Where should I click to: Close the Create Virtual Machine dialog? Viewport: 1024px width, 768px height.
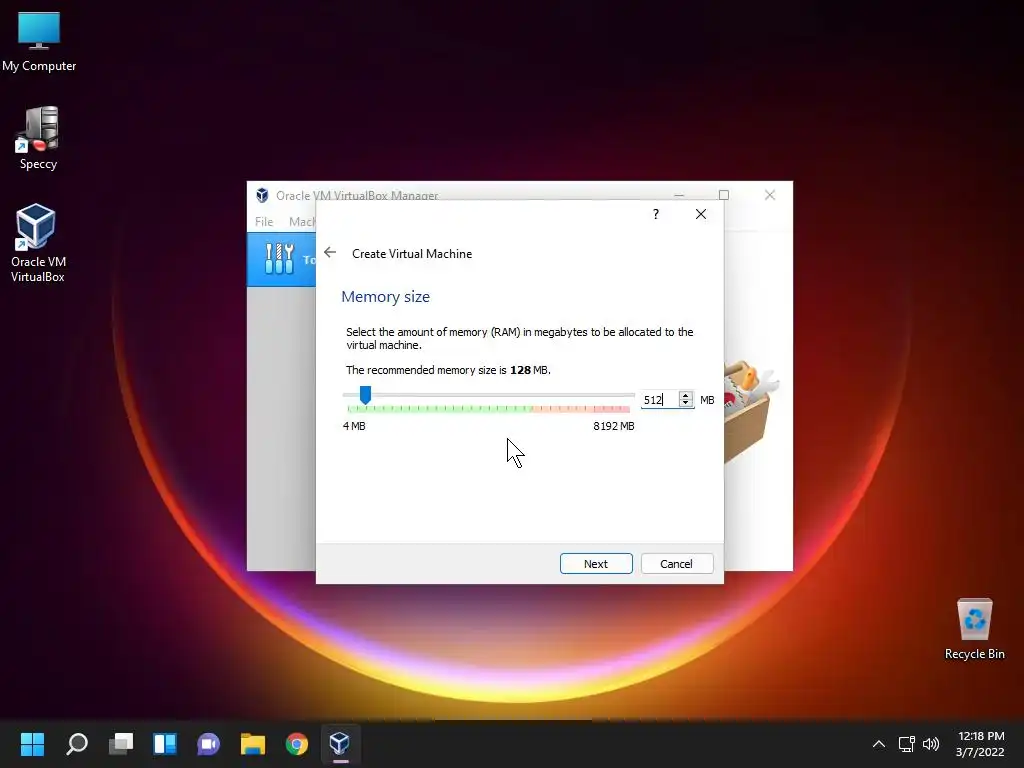(701, 214)
